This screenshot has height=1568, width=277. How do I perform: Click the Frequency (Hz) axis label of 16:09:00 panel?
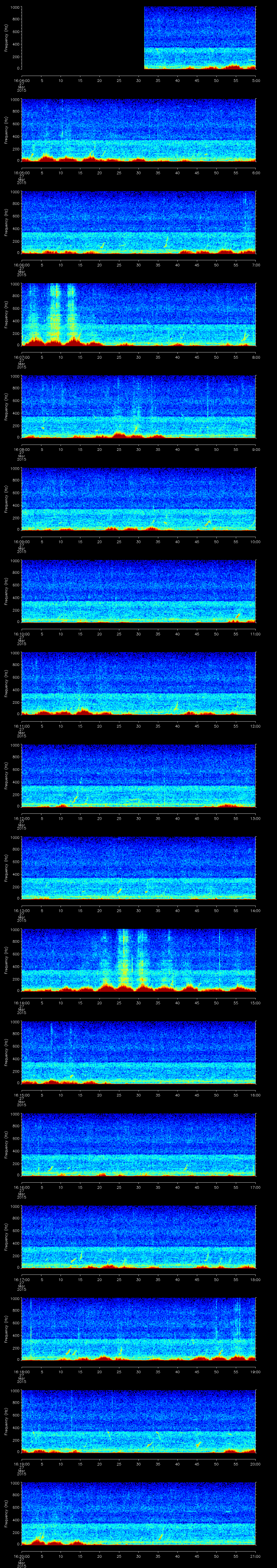[x=6, y=499]
